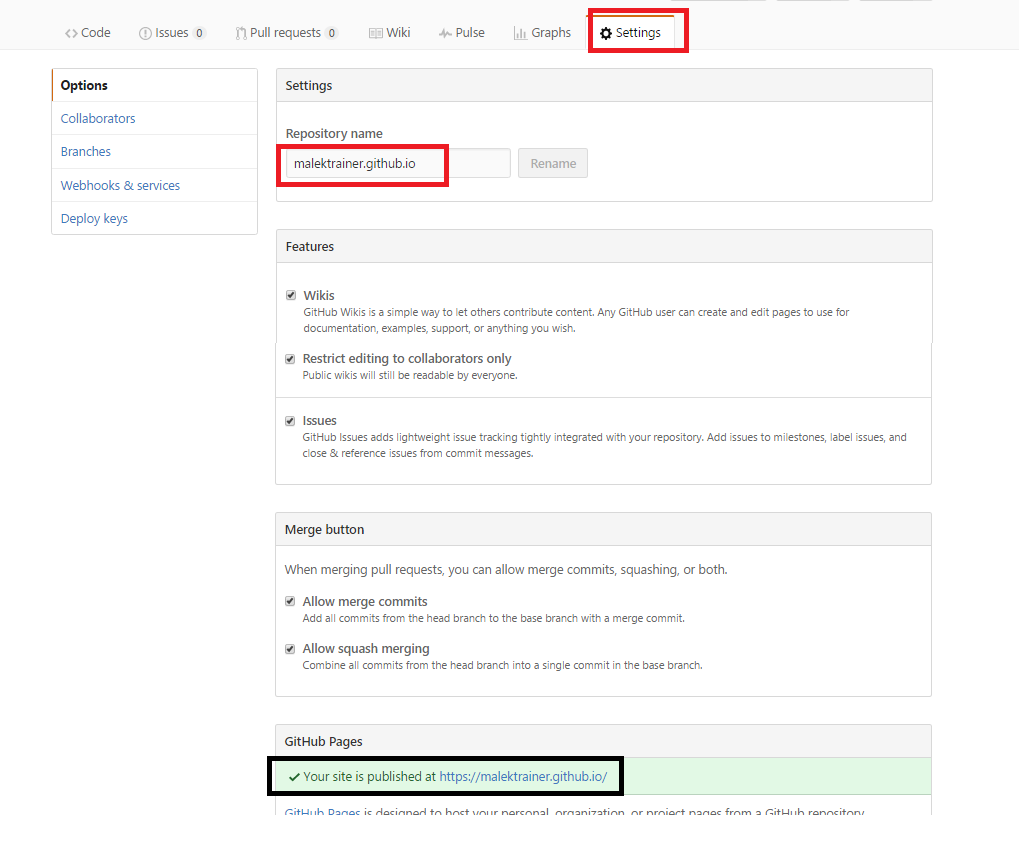Click the Issues count badge
Screen dimensions: 1019x867
pyautogui.click(x=200, y=33)
